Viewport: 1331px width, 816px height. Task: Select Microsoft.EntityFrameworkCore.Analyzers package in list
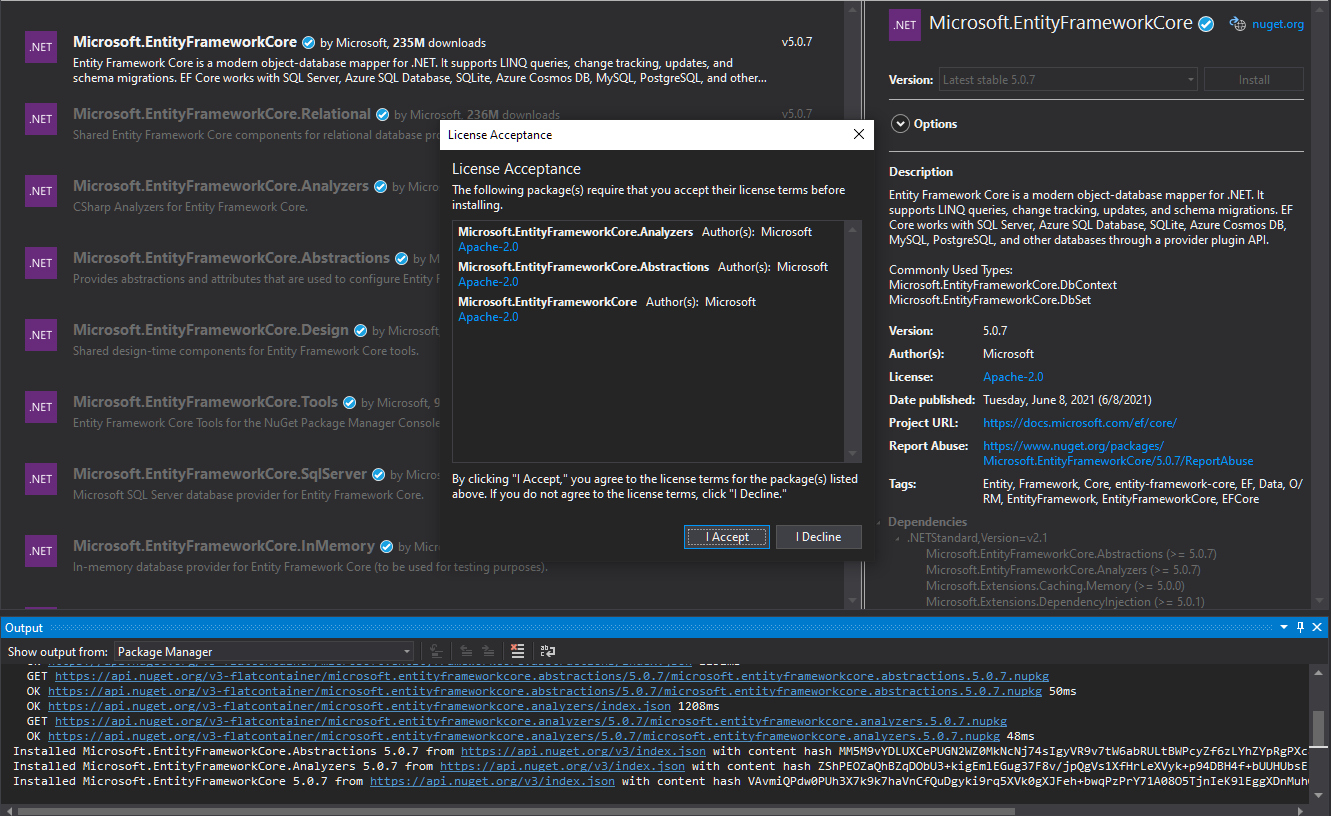click(223, 196)
